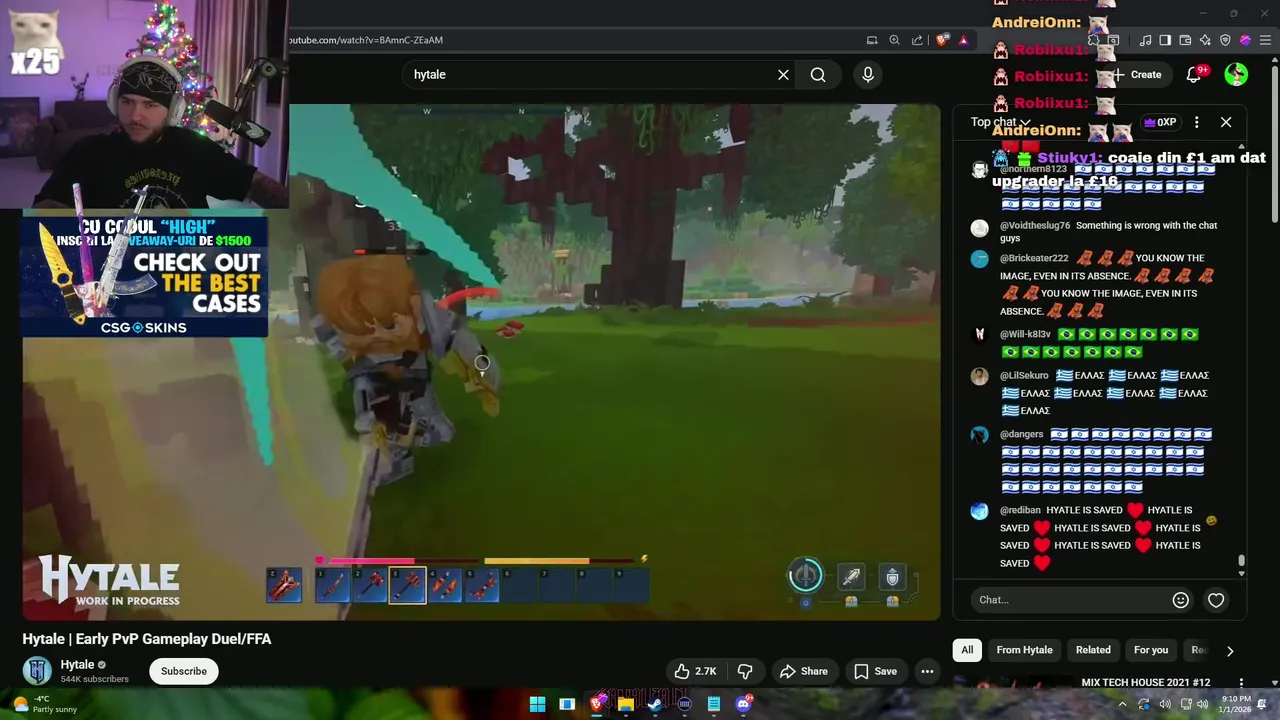This screenshot has width=1280, height=720.
Task: Open Brave VPN shield icon
Action: 1225,40
